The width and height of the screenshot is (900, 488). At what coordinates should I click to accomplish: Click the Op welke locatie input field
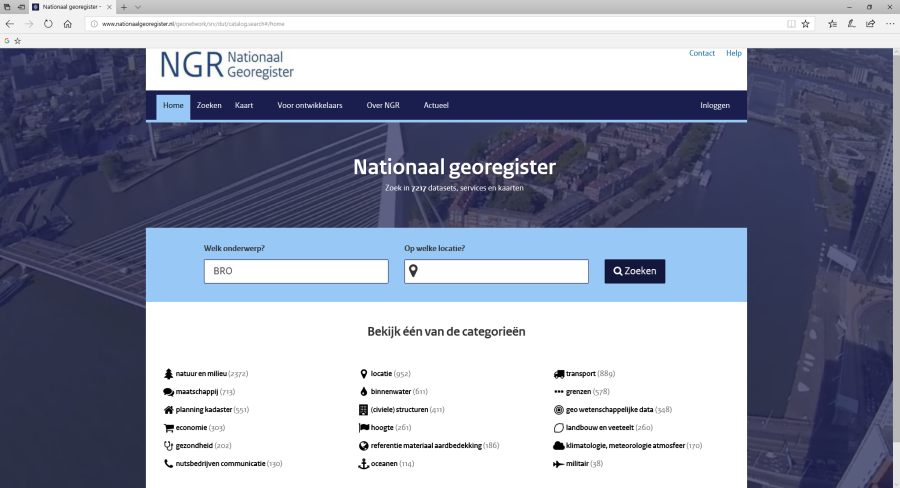pyautogui.click(x=502, y=271)
